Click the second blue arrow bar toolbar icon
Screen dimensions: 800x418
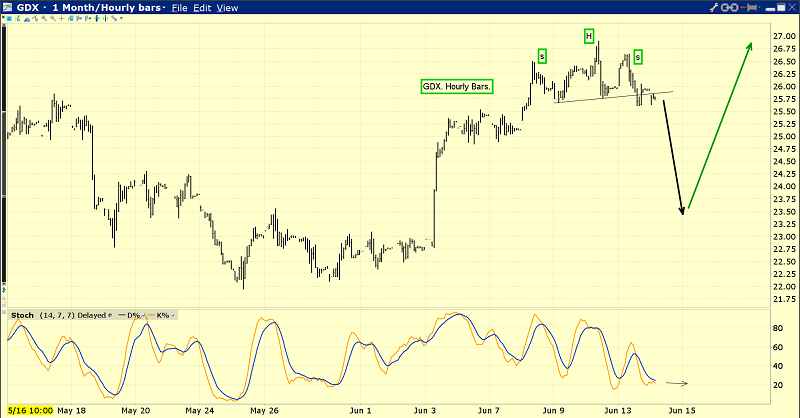coord(88,18)
